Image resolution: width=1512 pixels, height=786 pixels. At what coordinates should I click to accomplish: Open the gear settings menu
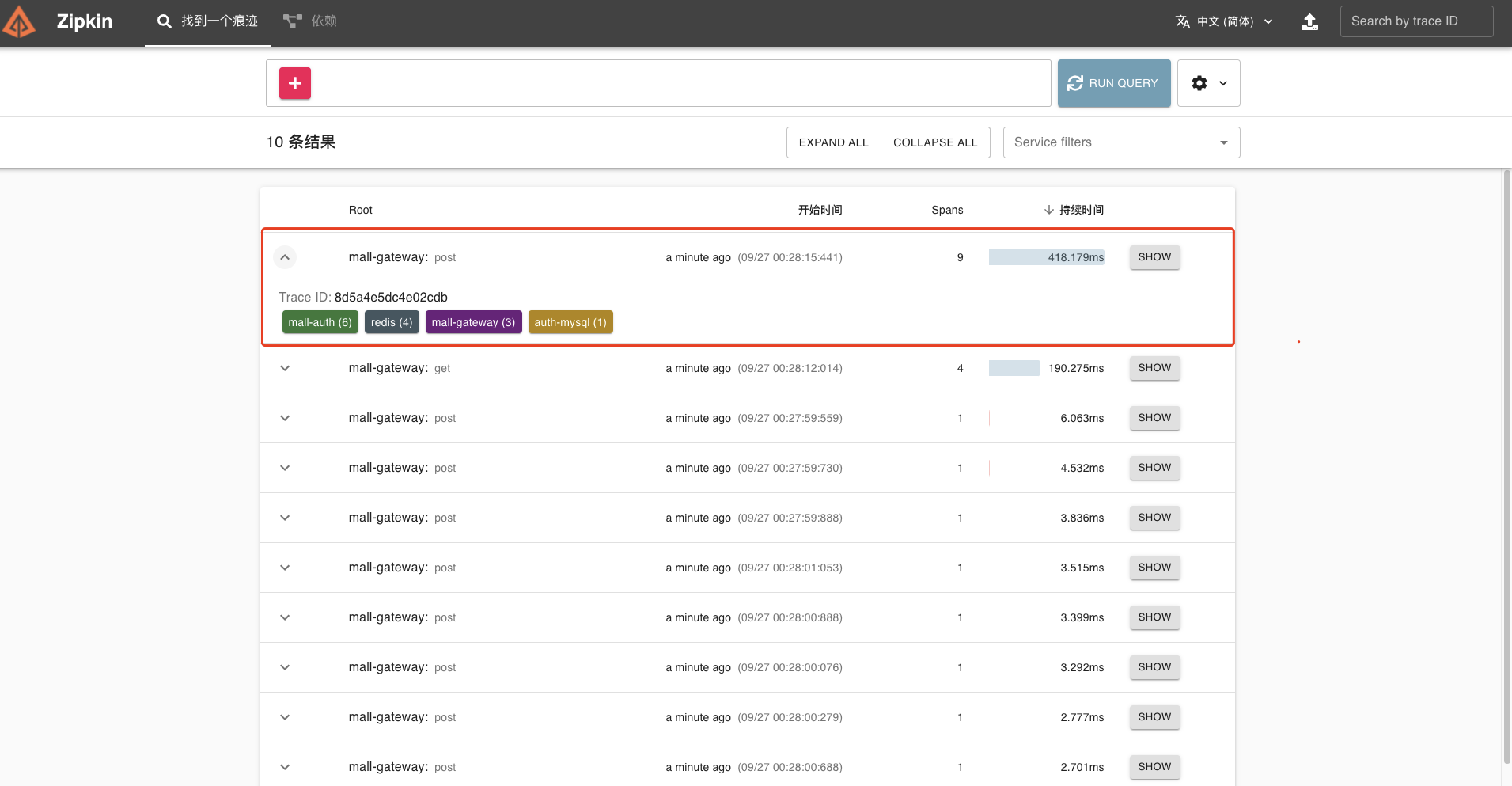(1199, 83)
